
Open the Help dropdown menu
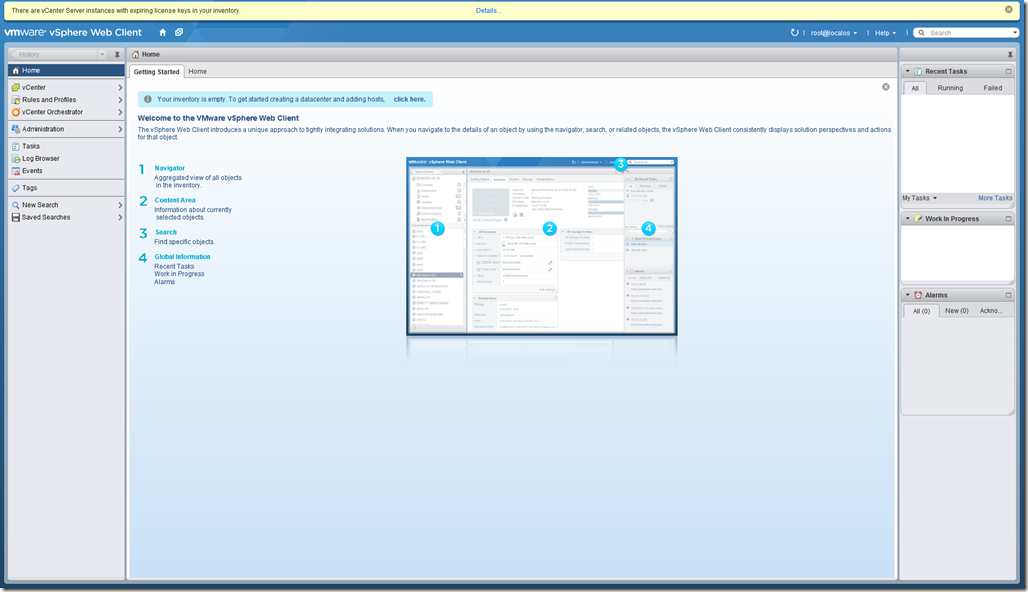[x=886, y=33]
